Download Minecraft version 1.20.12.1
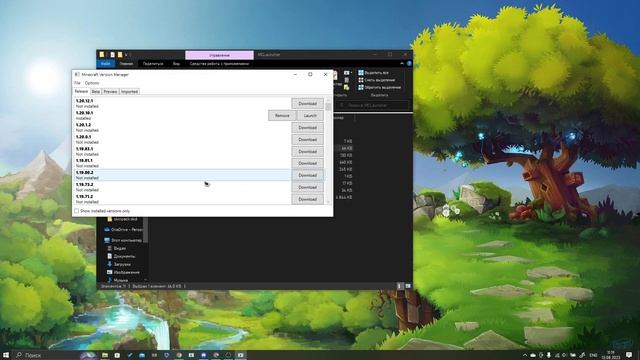The height and width of the screenshot is (360, 640). click(307, 104)
